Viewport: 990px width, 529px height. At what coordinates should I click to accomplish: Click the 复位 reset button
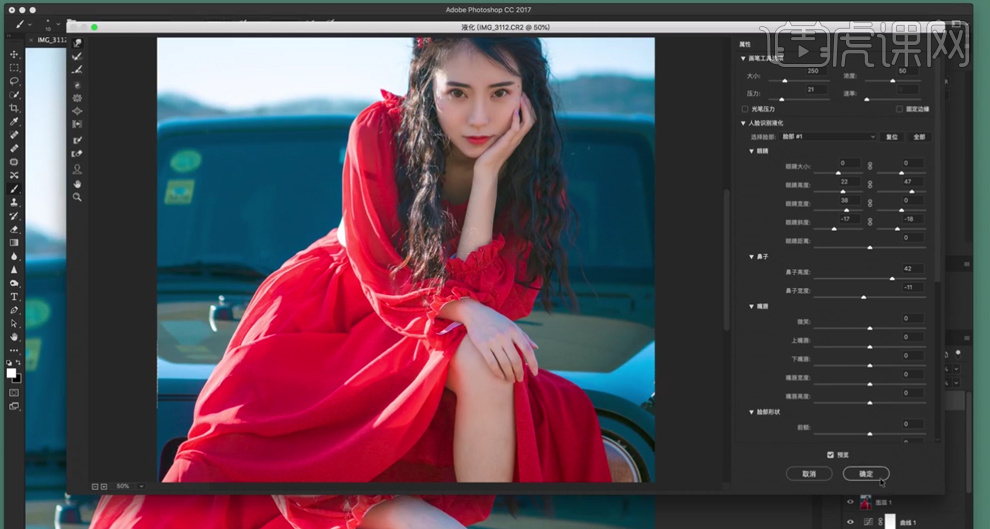(892, 137)
